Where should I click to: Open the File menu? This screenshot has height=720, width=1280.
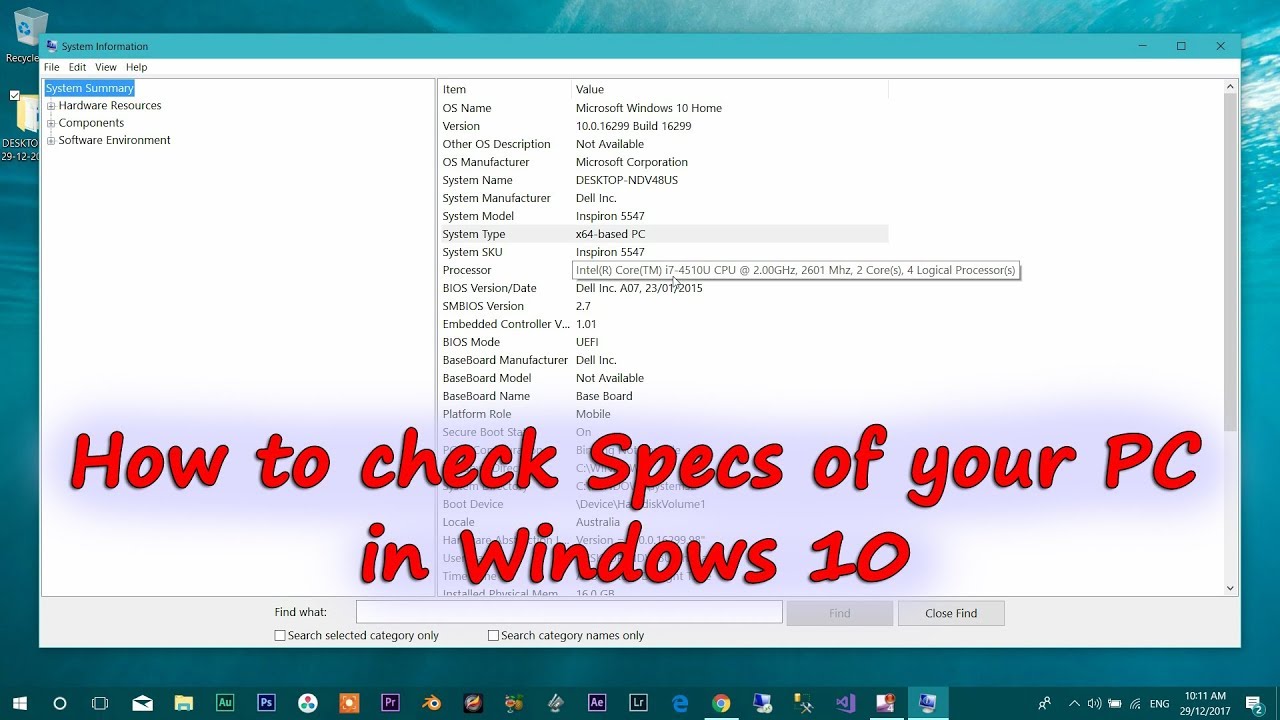(51, 67)
